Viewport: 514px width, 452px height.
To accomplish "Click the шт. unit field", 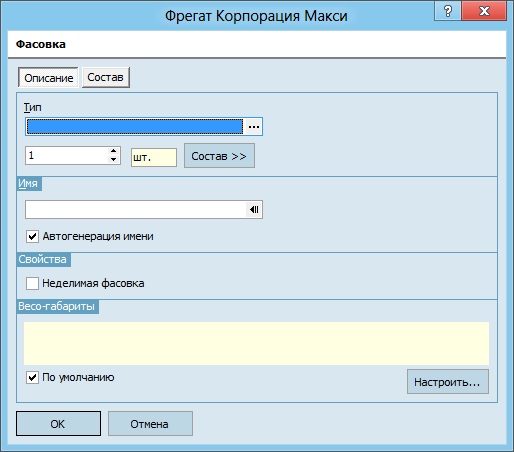I will (154, 157).
